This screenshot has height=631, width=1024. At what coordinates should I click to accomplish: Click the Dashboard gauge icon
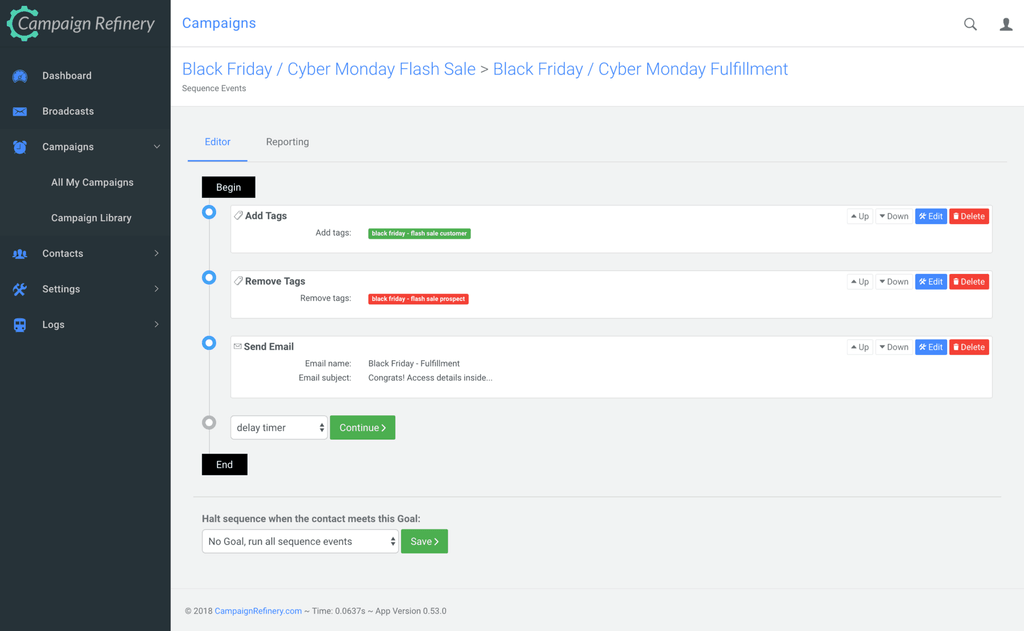coord(20,76)
